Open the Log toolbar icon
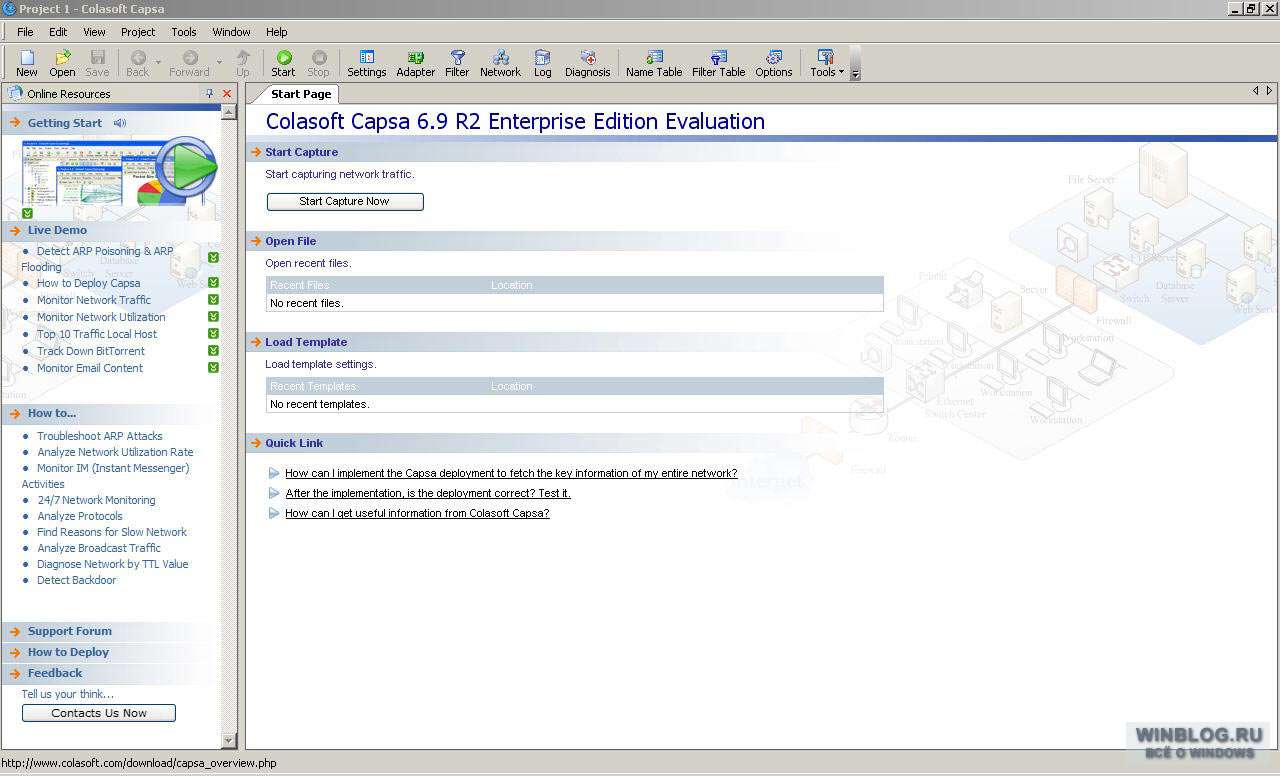Image resolution: width=1280 pixels, height=776 pixels. pyautogui.click(x=542, y=64)
